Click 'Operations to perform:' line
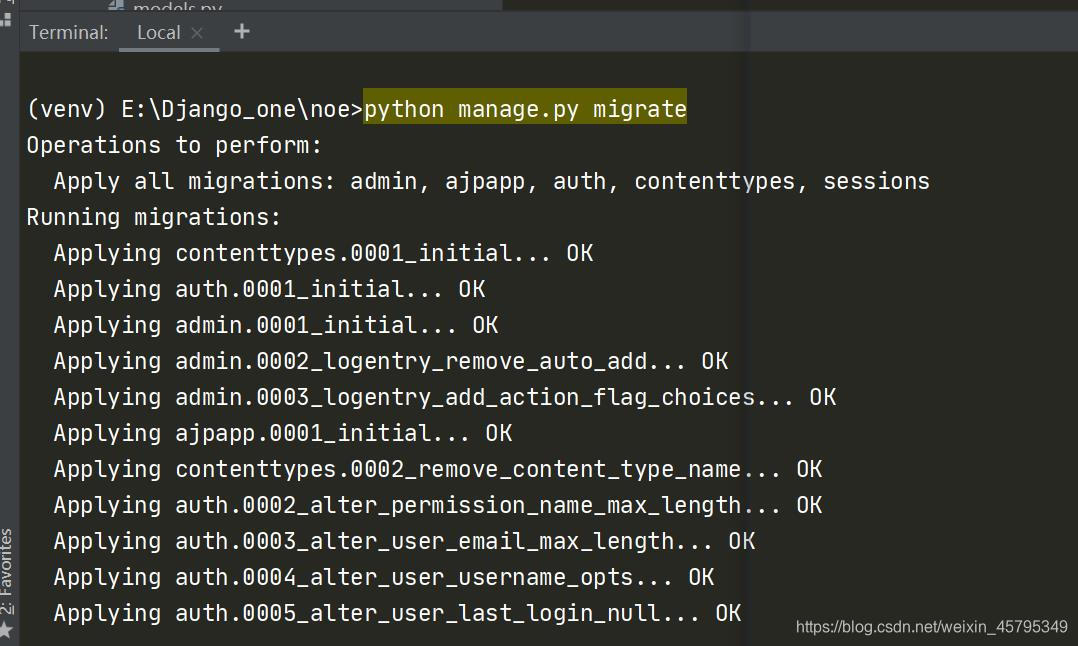The height and width of the screenshot is (646, 1078). 174,145
